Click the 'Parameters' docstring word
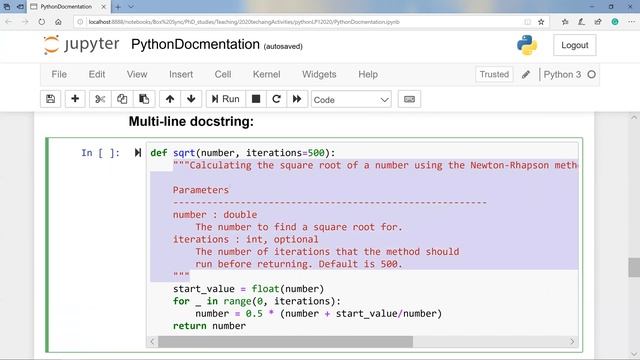Viewport: 640px width, 360px height. click(x=201, y=190)
